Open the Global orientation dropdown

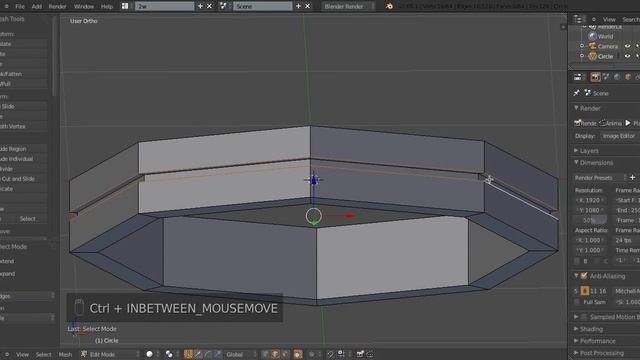[x=241, y=354]
